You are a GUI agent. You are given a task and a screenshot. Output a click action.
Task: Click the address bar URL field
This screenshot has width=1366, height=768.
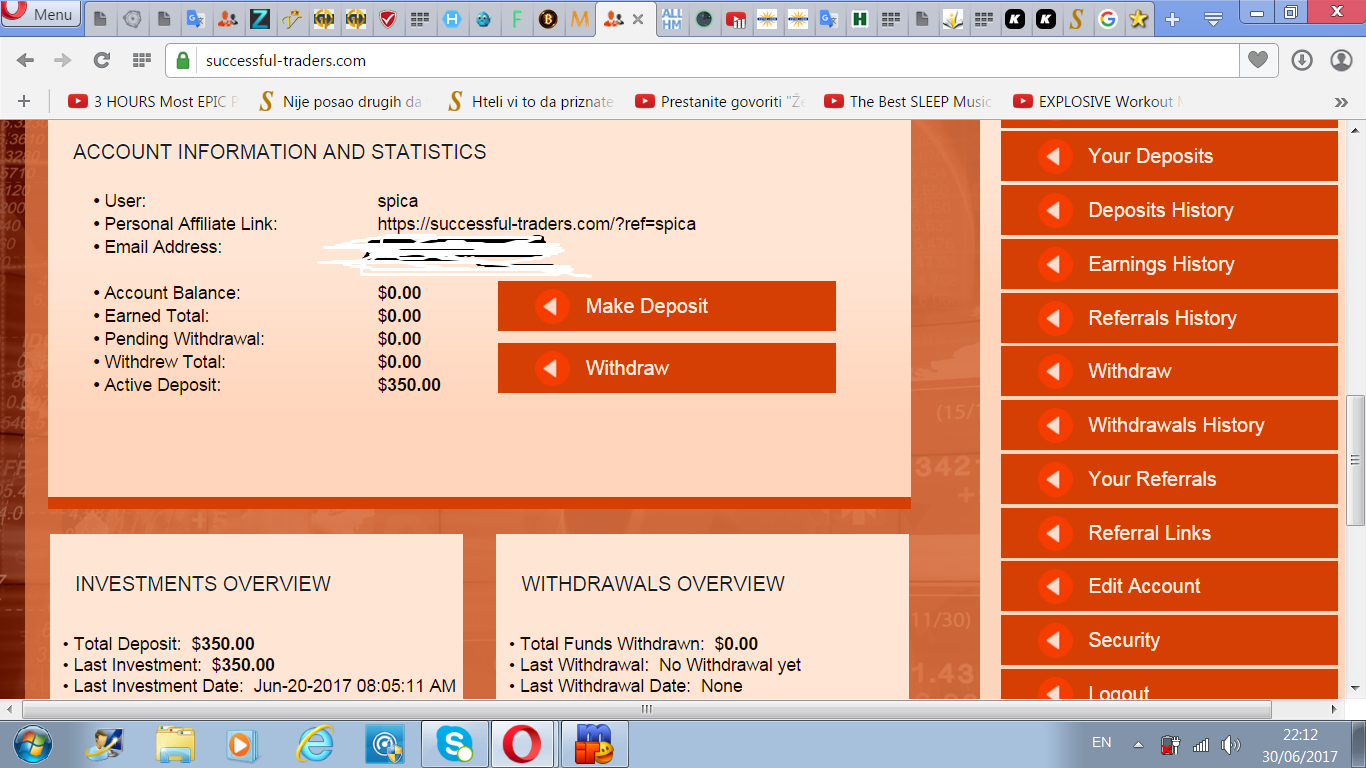click(700, 60)
